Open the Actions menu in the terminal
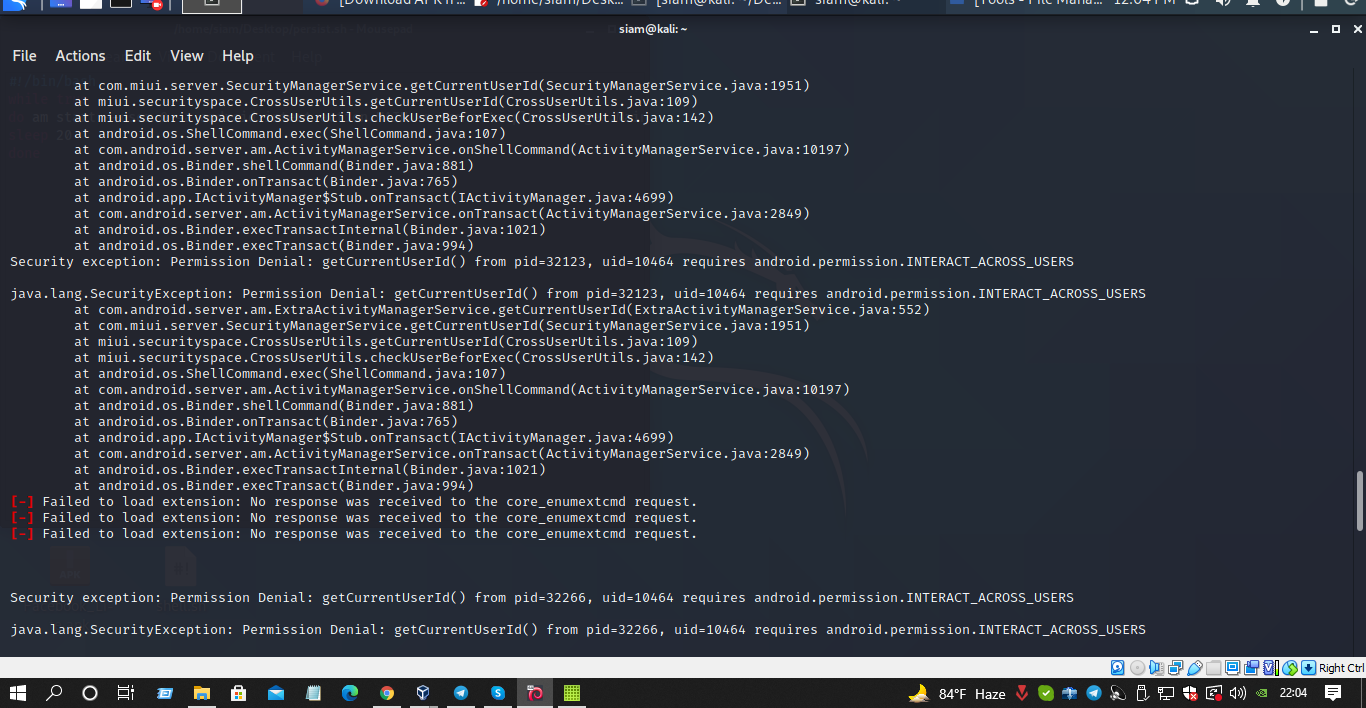This screenshot has height=708, width=1366. 80,56
